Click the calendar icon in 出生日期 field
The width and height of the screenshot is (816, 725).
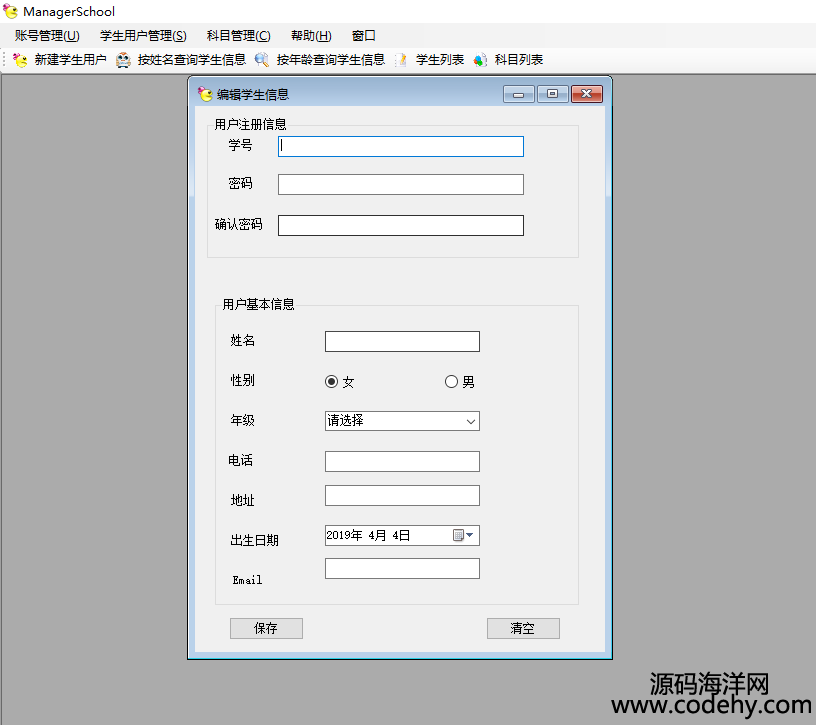458,536
